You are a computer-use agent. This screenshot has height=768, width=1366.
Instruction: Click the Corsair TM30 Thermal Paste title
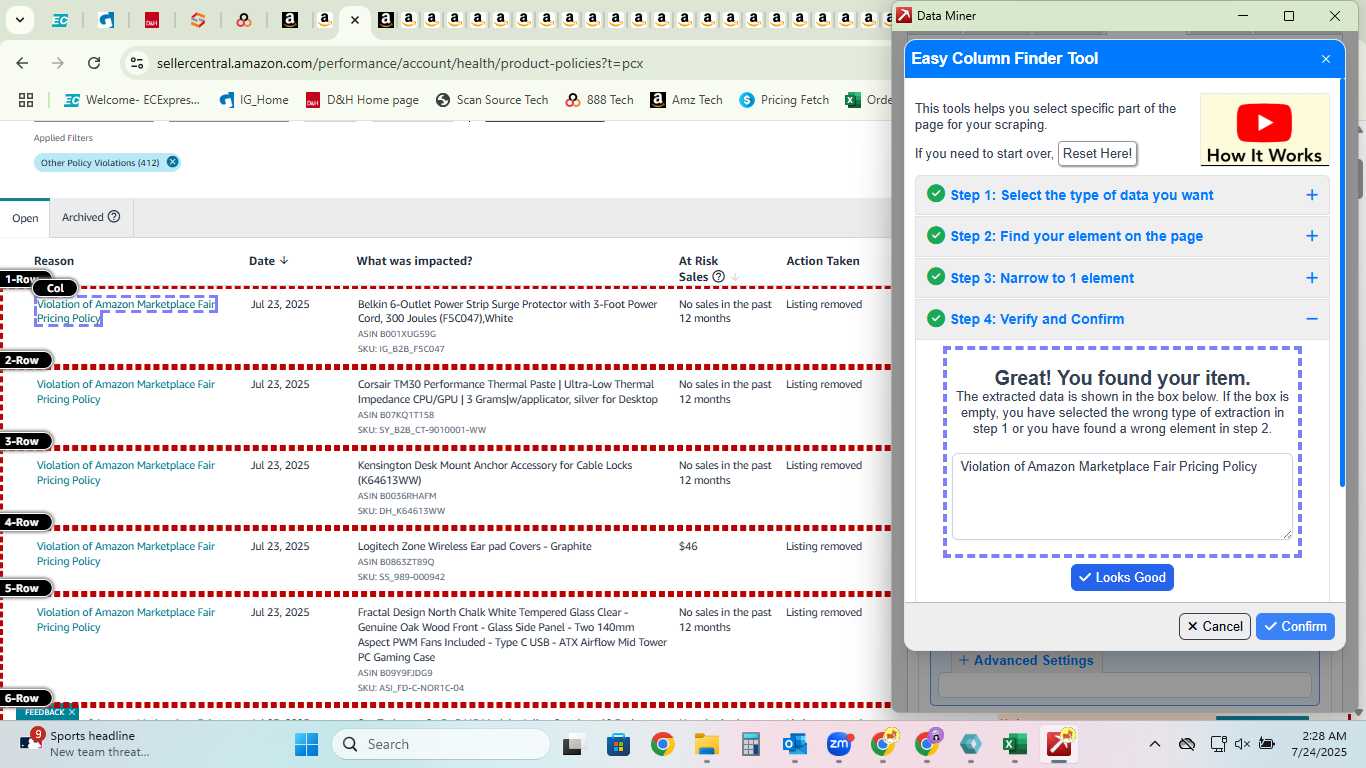pos(506,391)
